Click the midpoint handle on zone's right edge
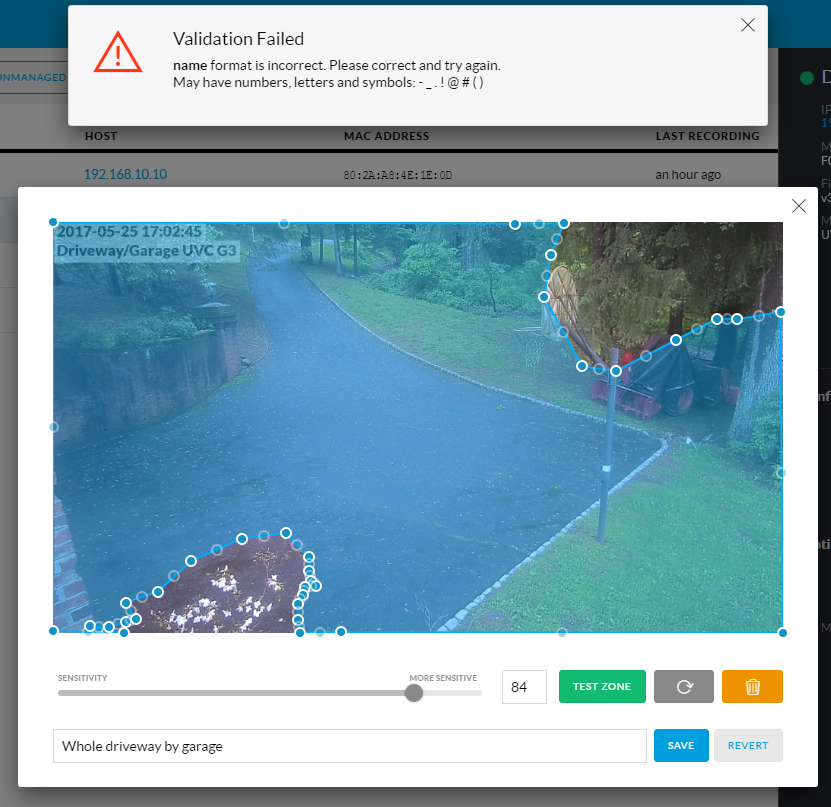The image size is (831, 807). pyautogui.click(x=781, y=472)
